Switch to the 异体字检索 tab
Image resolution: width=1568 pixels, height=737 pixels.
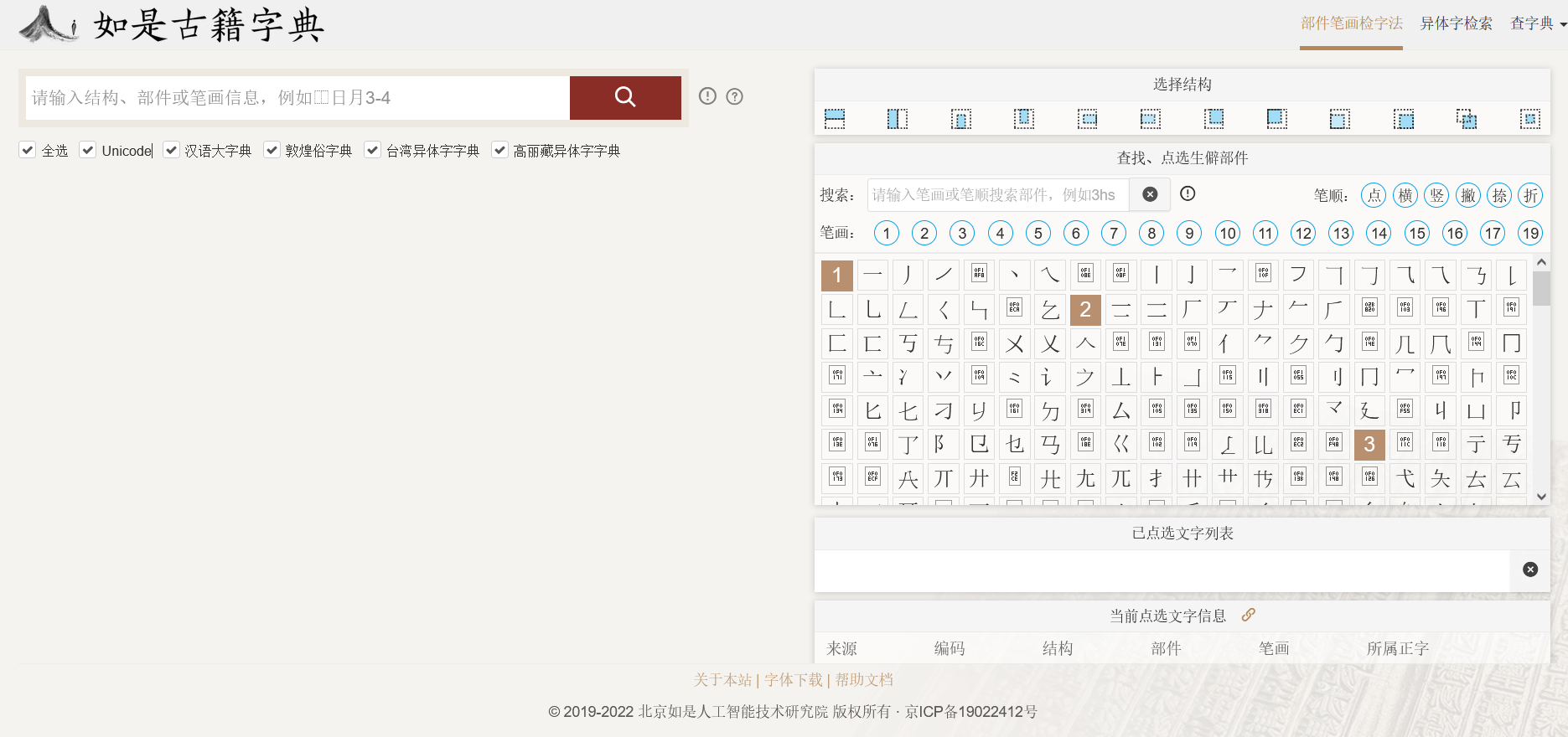click(x=1456, y=23)
